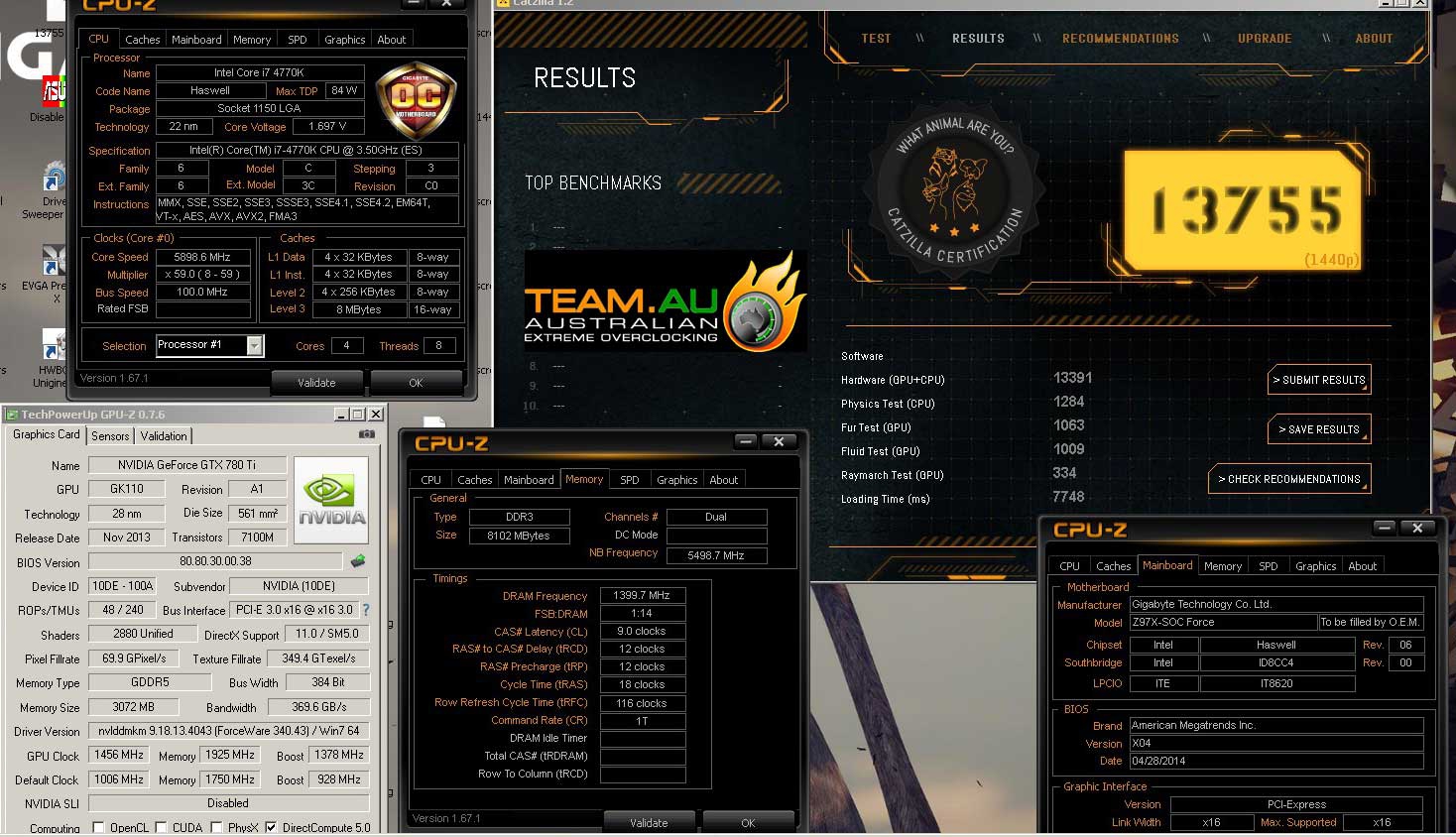The width and height of the screenshot is (1456, 837).
Task: Uncheck DirectCompute 5.0 in GPU-Z
Action: tap(270, 827)
